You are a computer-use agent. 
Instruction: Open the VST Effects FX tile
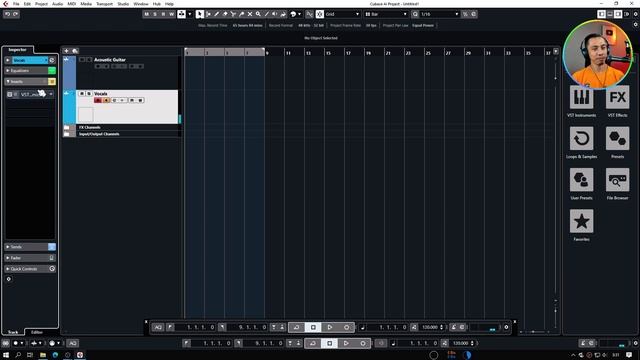click(617, 97)
